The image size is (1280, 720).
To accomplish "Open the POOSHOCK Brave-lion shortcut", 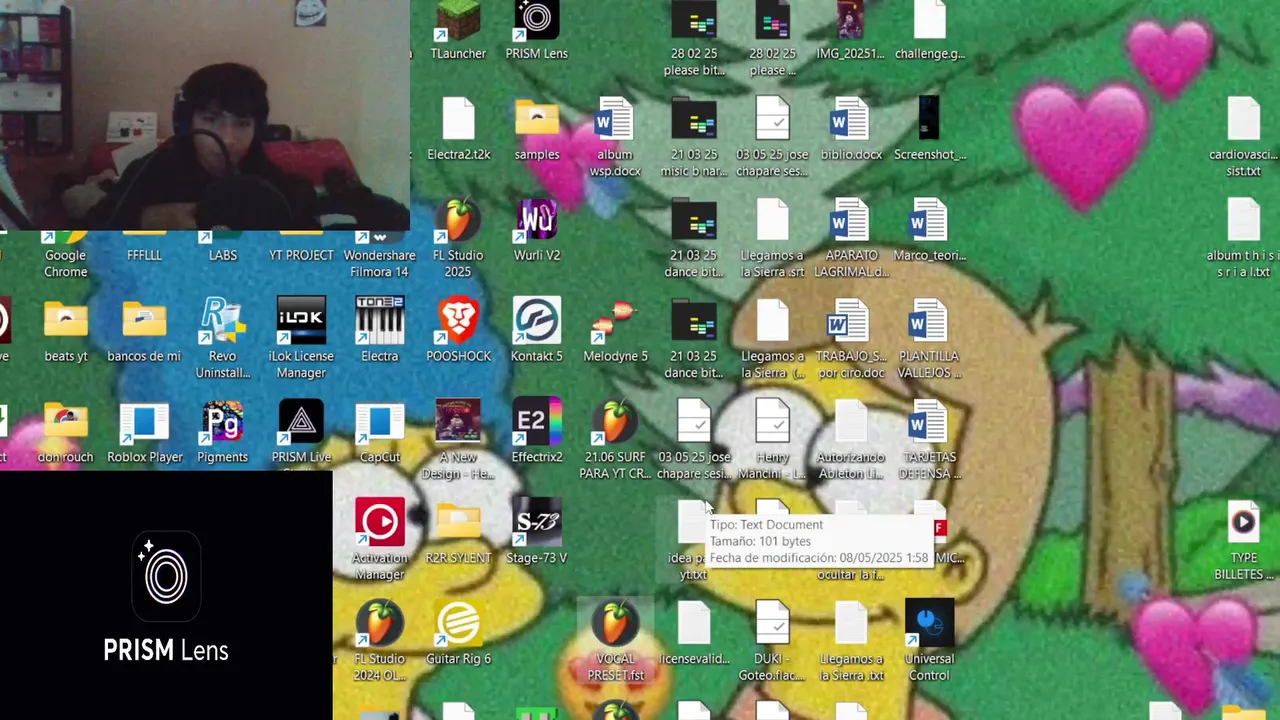I will pos(458,331).
